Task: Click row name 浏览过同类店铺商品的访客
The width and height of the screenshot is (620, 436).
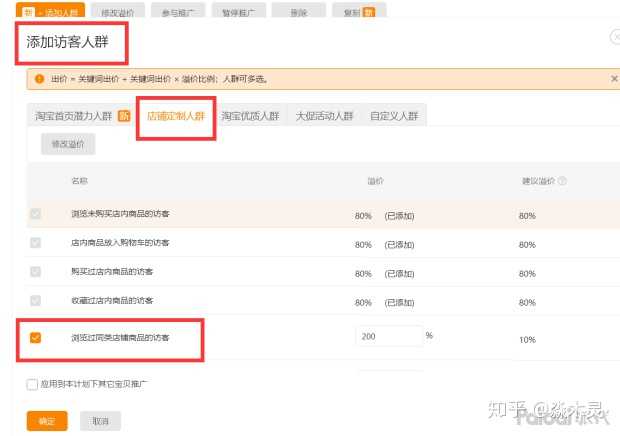Action: [x=120, y=338]
